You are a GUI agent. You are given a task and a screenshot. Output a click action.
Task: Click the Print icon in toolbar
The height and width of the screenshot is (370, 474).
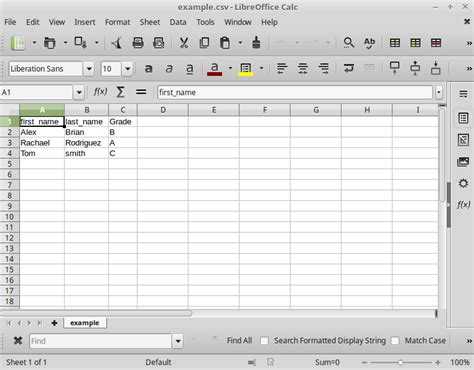(x=138, y=43)
